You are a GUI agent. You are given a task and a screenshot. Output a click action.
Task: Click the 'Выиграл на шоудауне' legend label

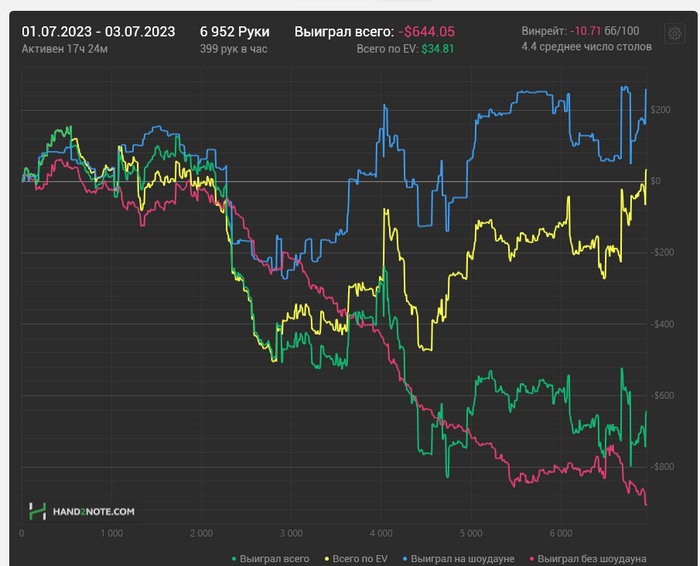(x=462, y=559)
